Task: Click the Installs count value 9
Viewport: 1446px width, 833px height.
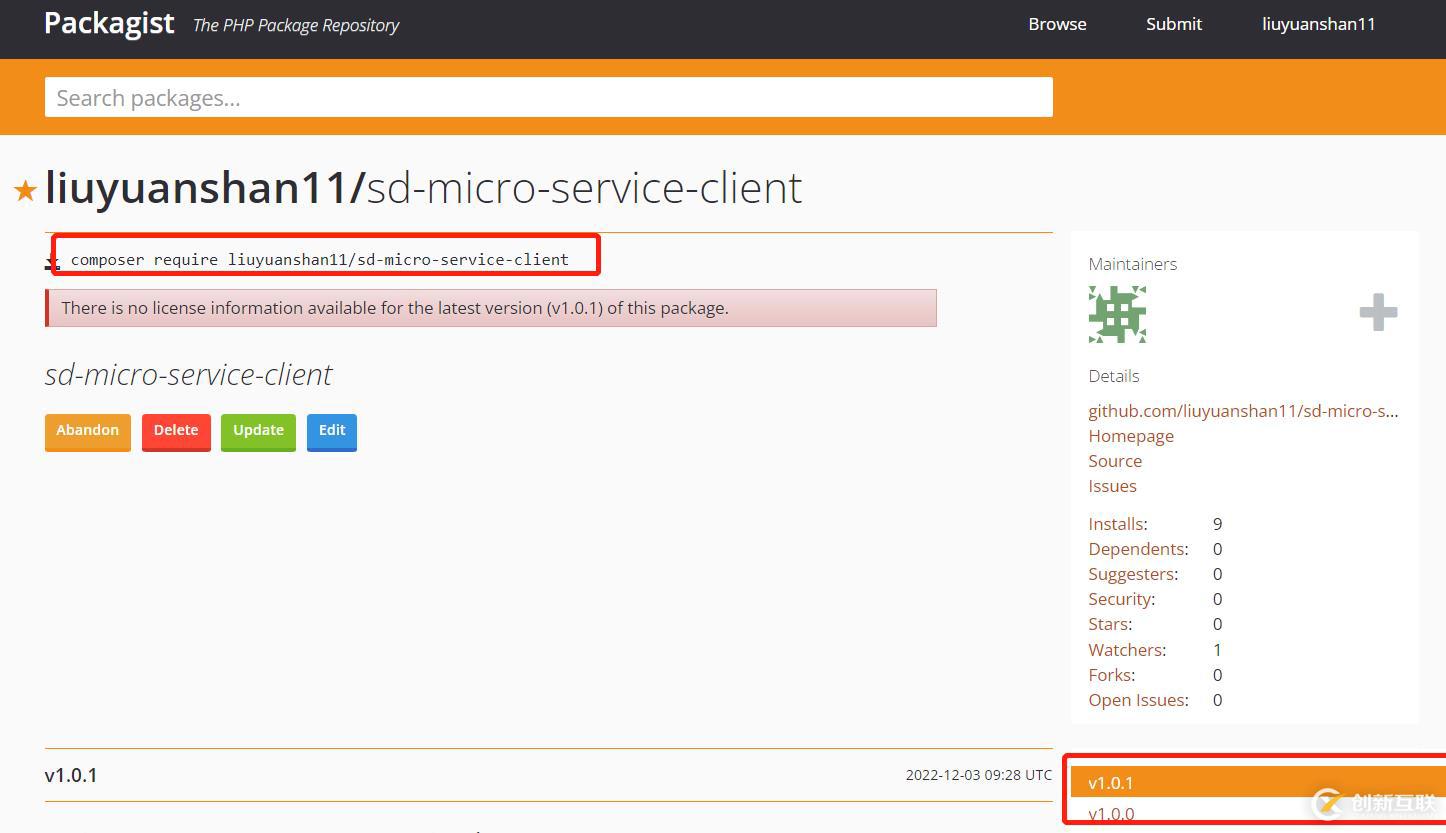Action: tap(1217, 524)
